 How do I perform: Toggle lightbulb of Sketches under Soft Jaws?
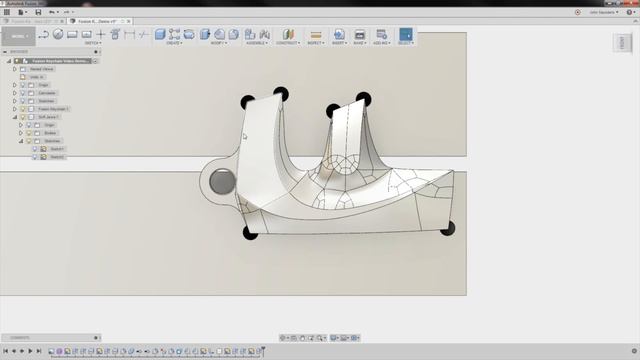click(x=29, y=141)
